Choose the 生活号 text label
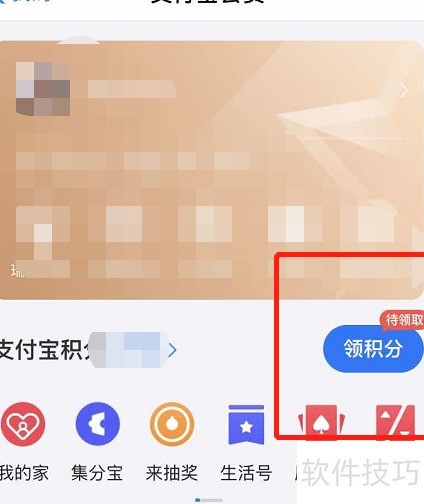424x504 pixels. coord(246,473)
